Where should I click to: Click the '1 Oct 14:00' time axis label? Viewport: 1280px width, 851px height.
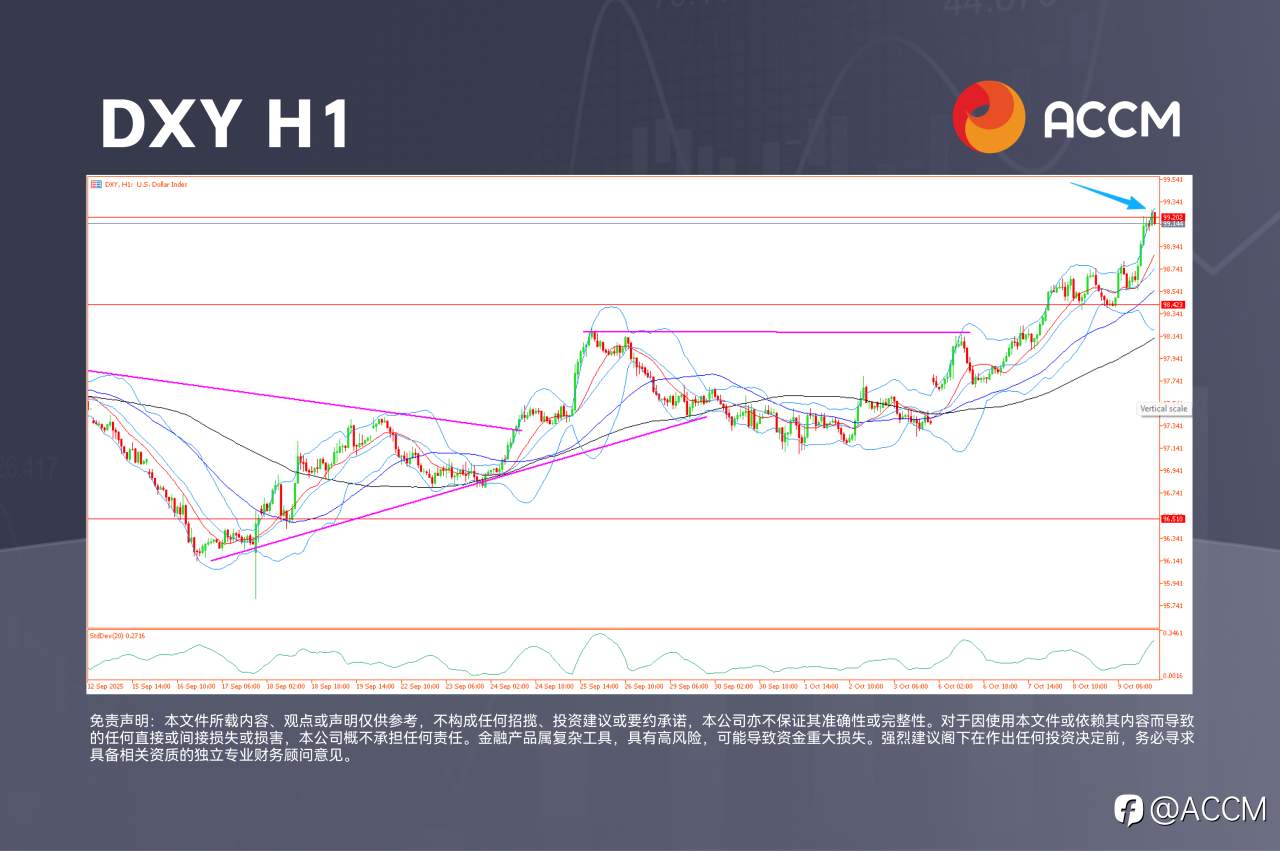[821, 687]
